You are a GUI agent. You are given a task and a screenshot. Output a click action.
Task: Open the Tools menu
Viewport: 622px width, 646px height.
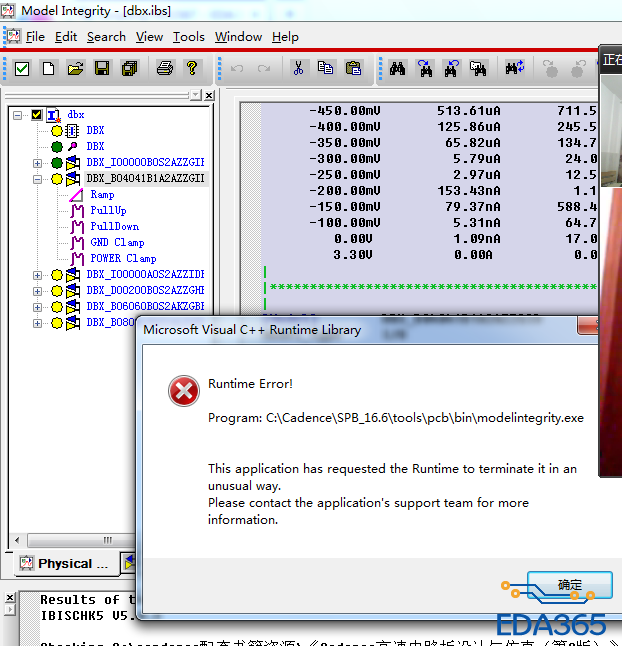pos(189,37)
